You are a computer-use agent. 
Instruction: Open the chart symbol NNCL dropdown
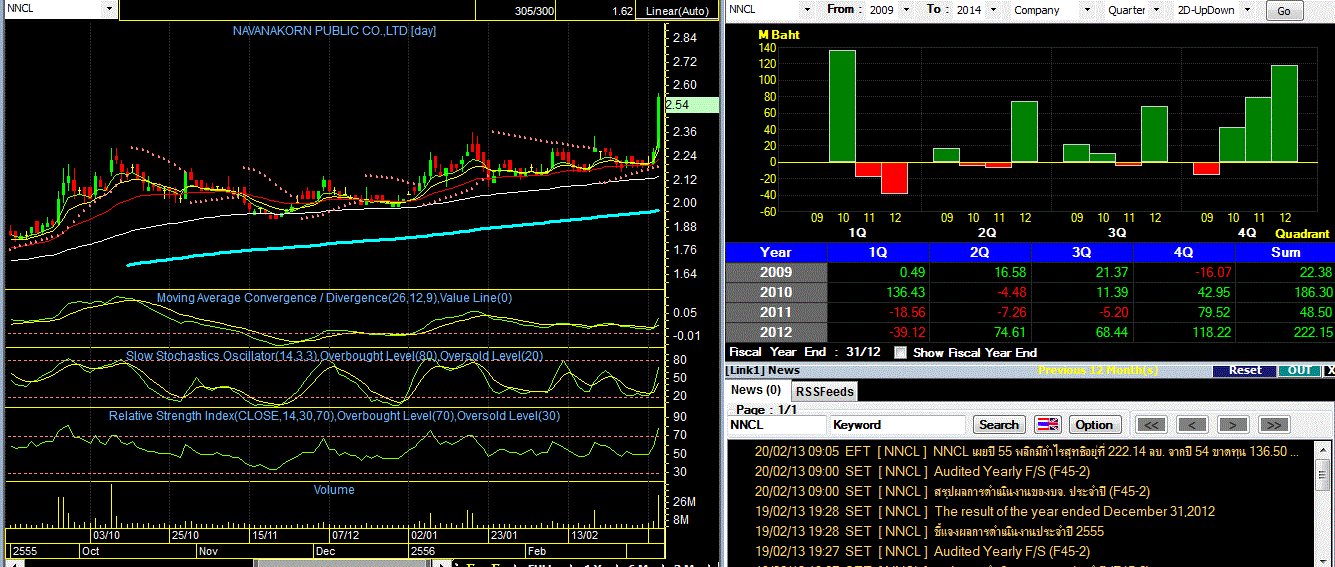pyautogui.click(x=59, y=9)
